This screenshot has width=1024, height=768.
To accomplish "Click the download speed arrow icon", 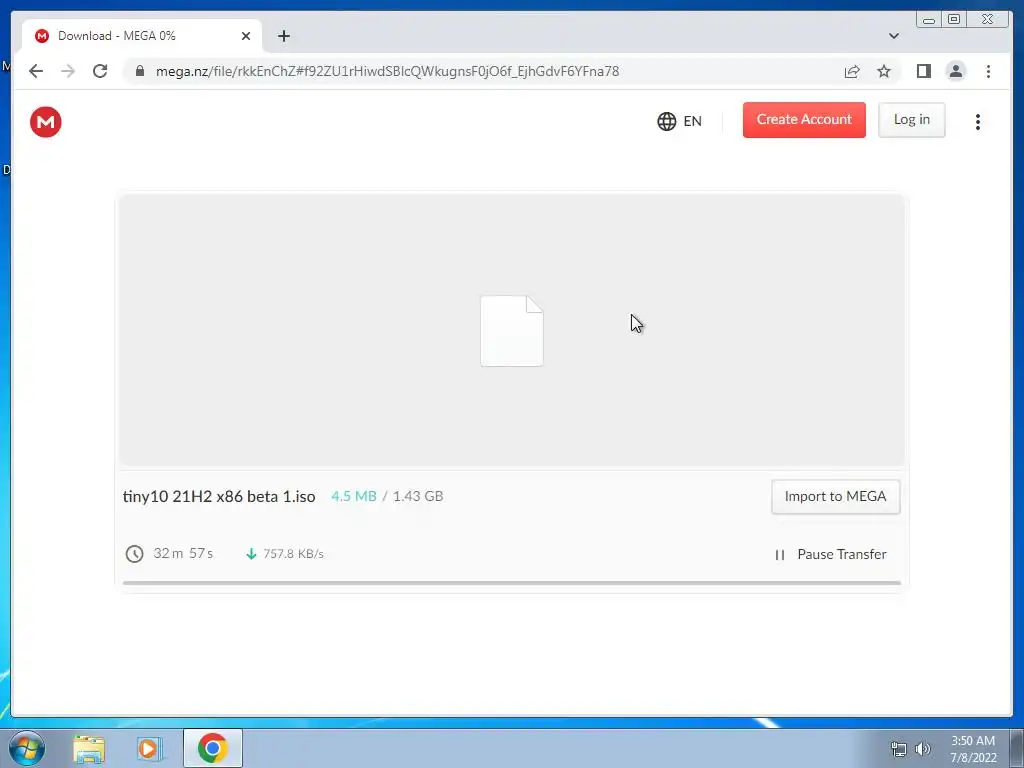I will tap(251, 554).
